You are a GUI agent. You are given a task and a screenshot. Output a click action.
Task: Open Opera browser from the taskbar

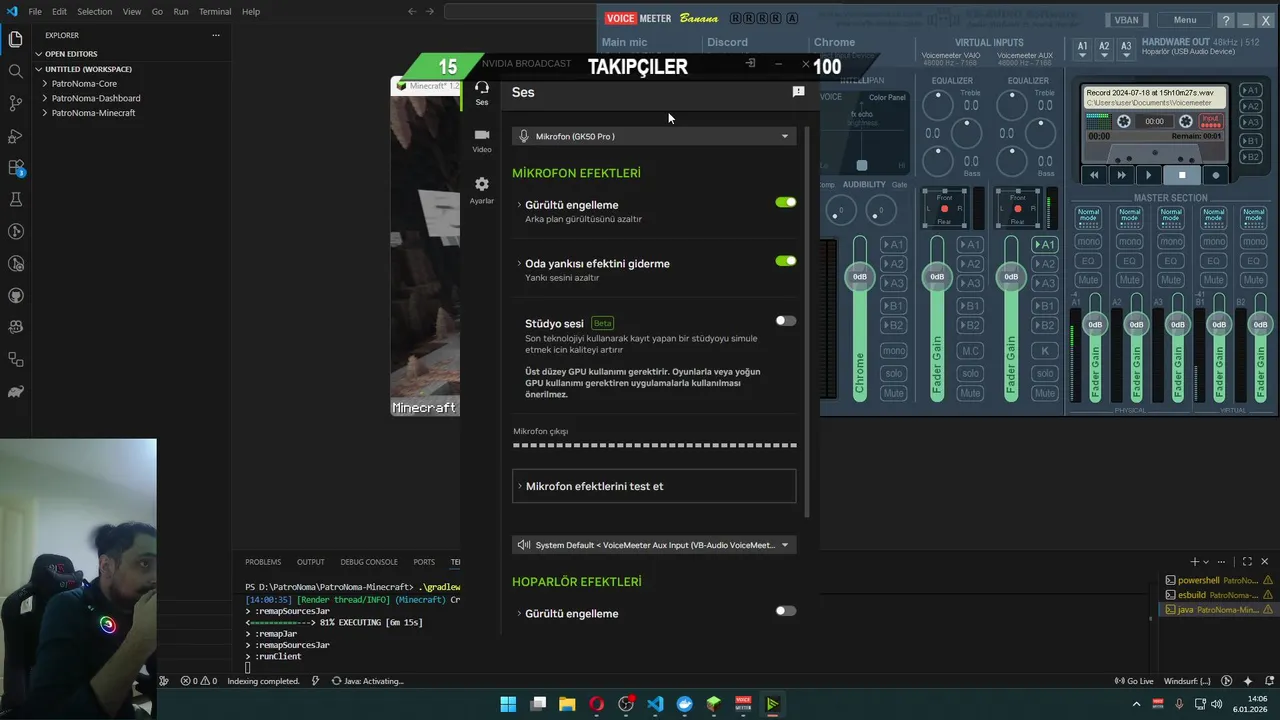coord(597,704)
